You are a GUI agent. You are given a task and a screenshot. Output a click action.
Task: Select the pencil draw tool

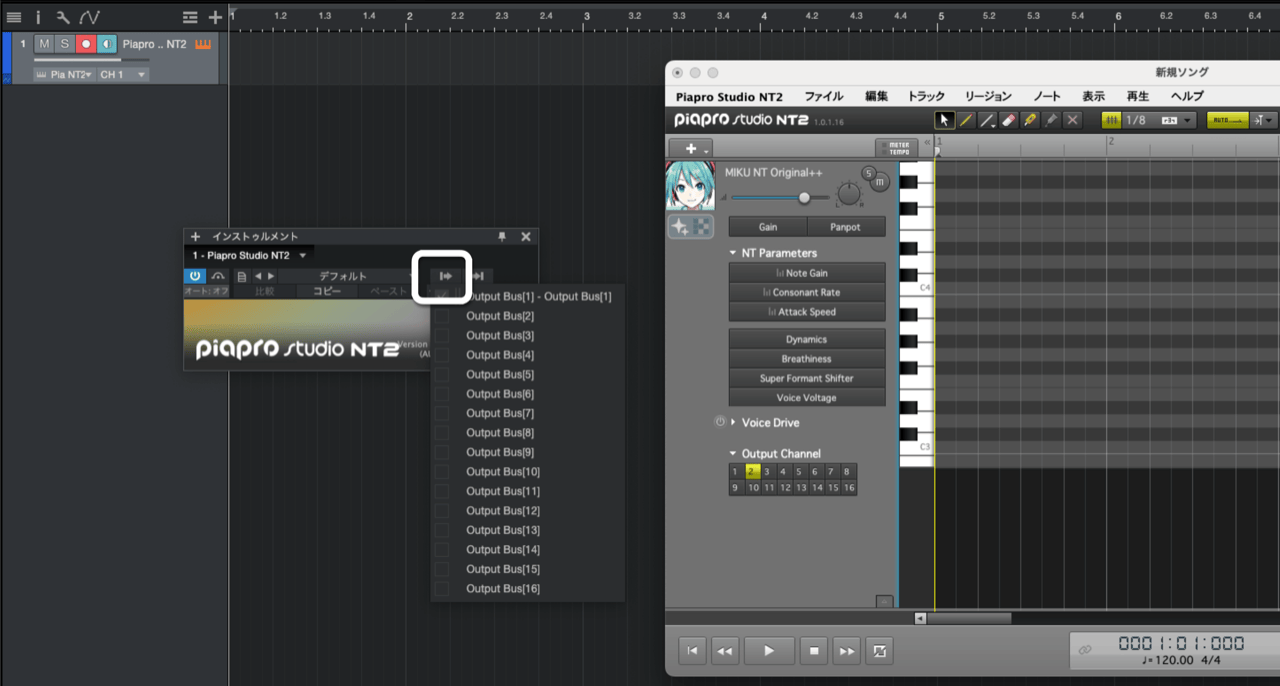tap(966, 120)
